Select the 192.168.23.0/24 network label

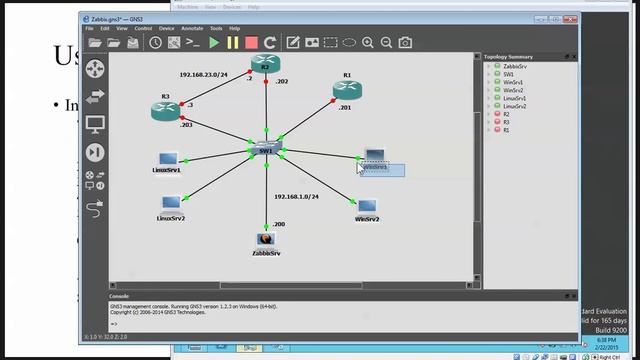tap(203, 75)
